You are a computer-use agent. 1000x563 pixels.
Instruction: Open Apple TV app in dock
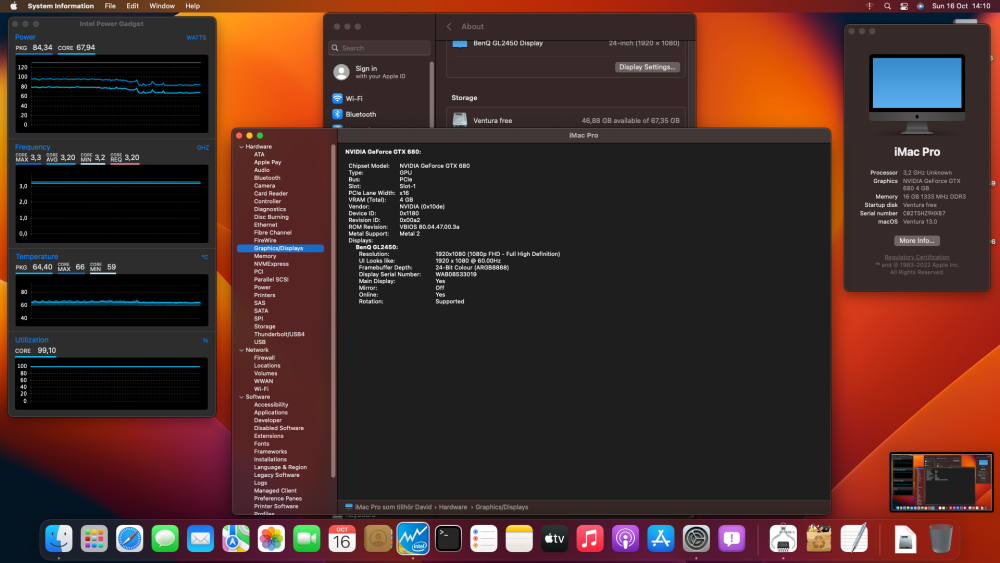pos(554,539)
